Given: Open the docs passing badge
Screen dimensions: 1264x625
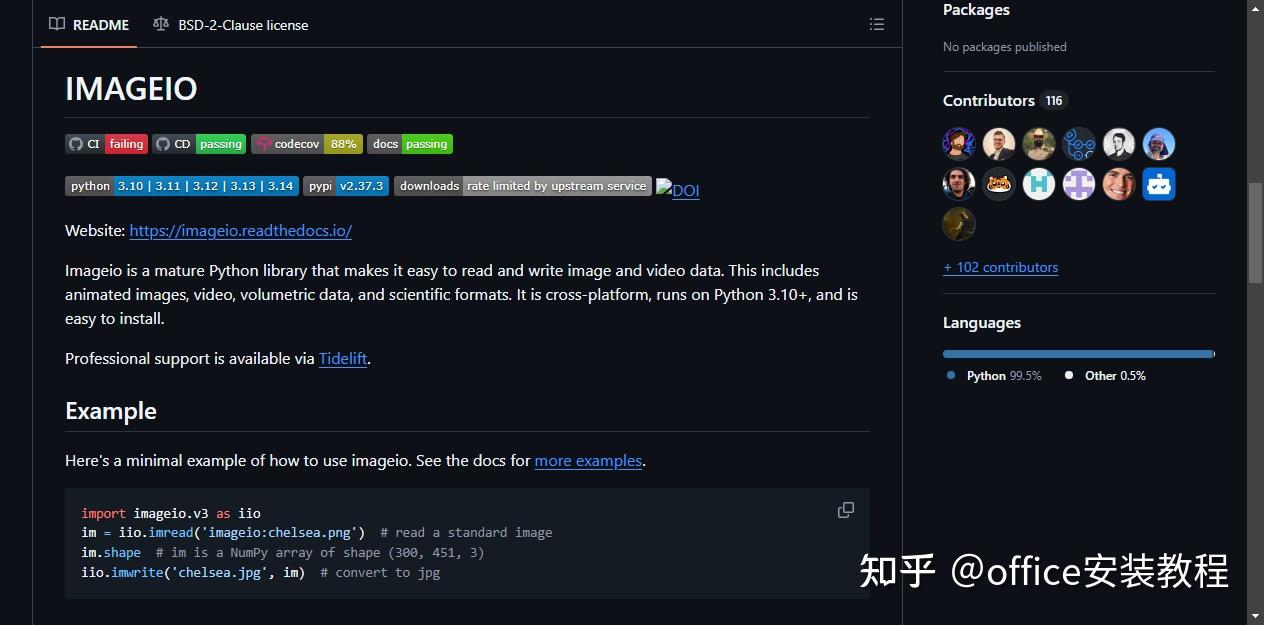Looking at the screenshot, I should pos(410,144).
